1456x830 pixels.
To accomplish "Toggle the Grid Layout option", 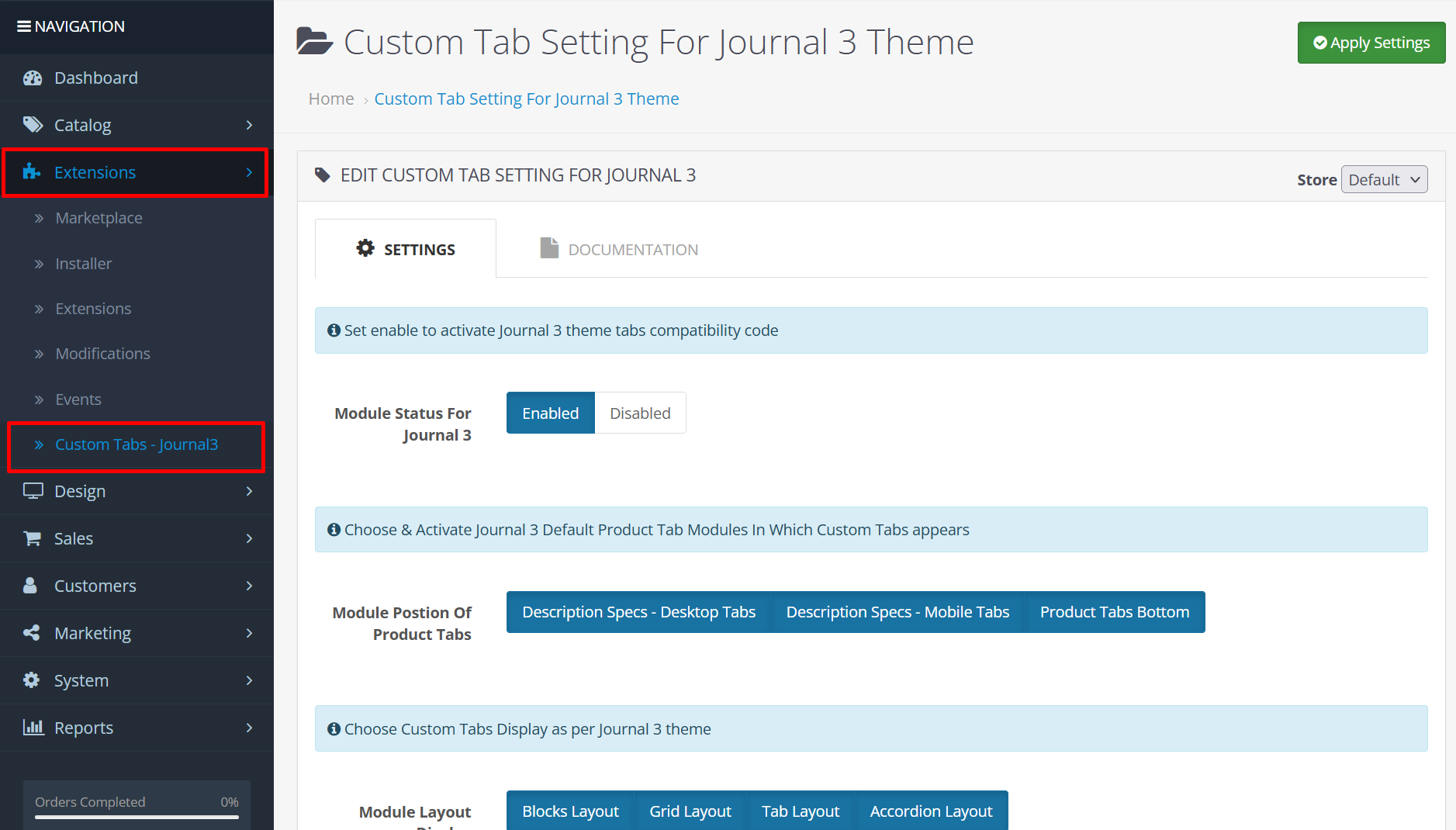I will click(690, 811).
